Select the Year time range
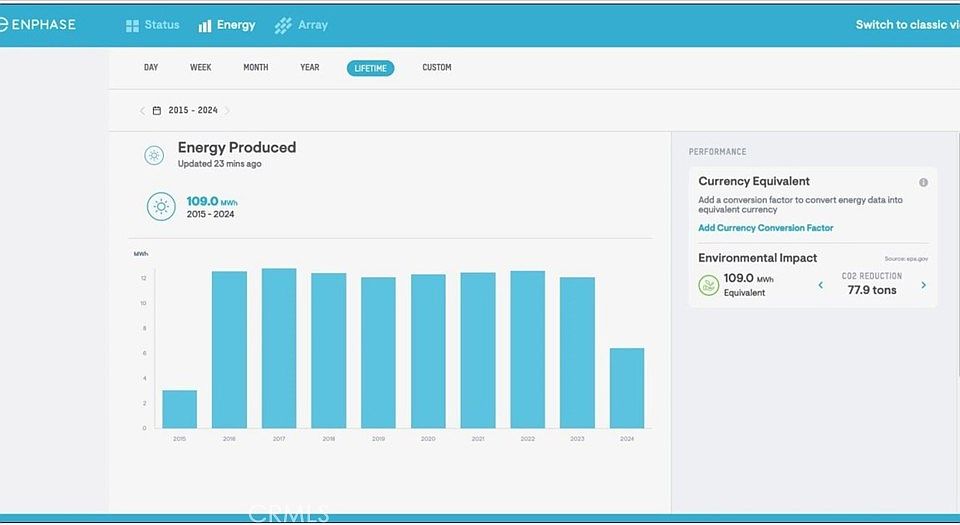Image resolution: width=960 pixels, height=525 pixels. pyautogui.click(x=310, y=68)
